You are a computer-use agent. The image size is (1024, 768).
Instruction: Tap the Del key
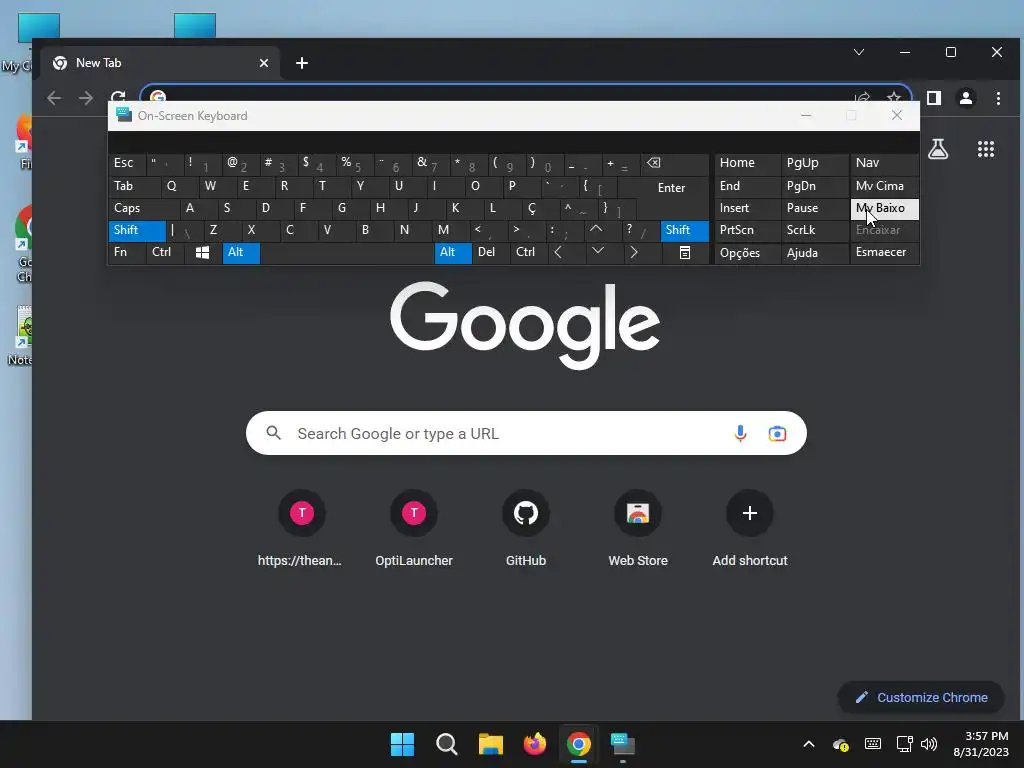tap(491, 253)
